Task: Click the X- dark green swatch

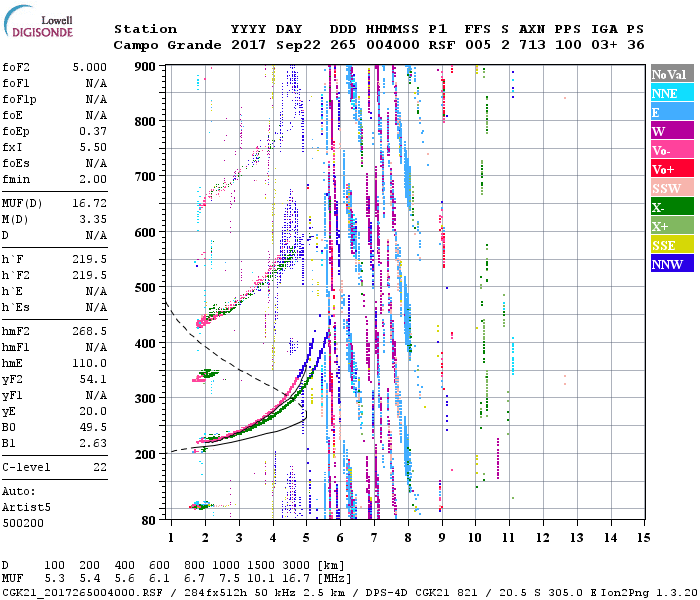Action: point(672,206)
